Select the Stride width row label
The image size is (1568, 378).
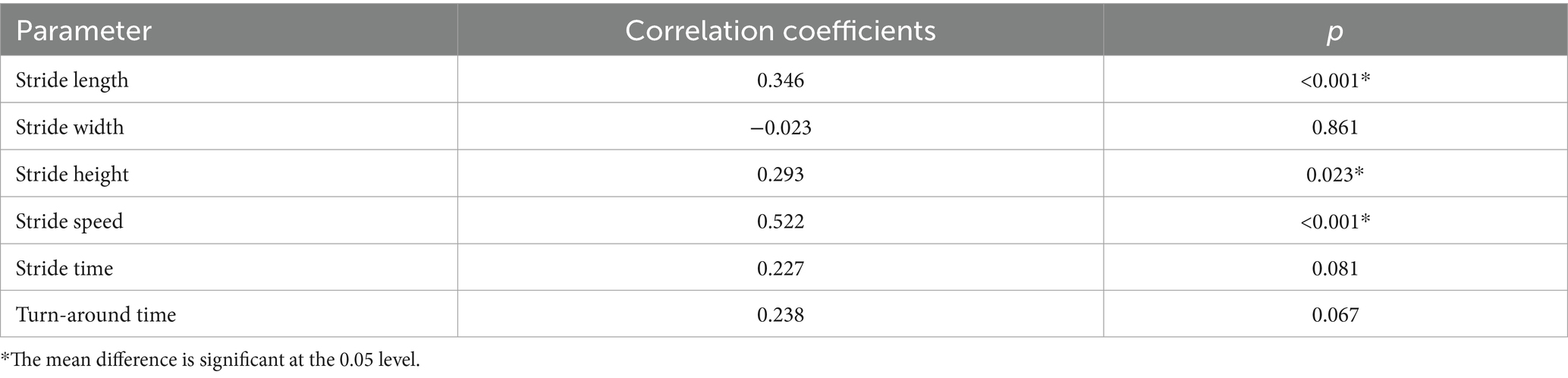pos(70,127)
